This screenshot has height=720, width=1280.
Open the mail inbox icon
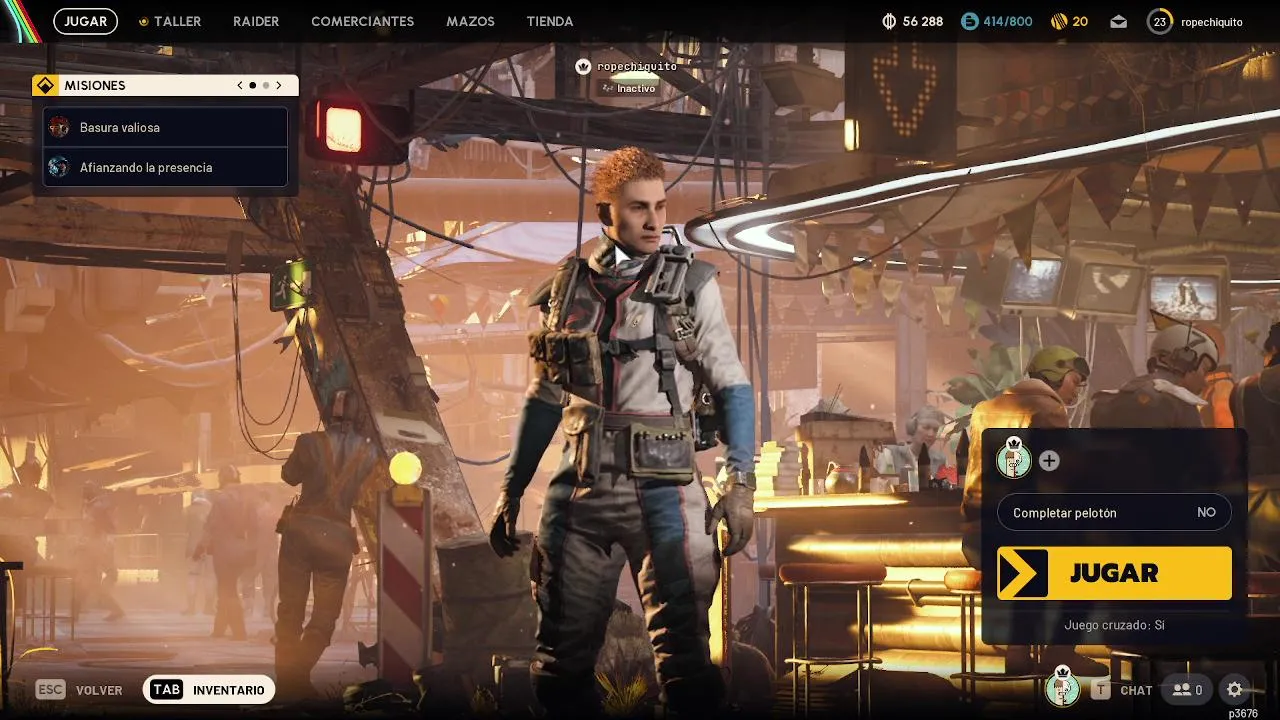point(1118,21)
